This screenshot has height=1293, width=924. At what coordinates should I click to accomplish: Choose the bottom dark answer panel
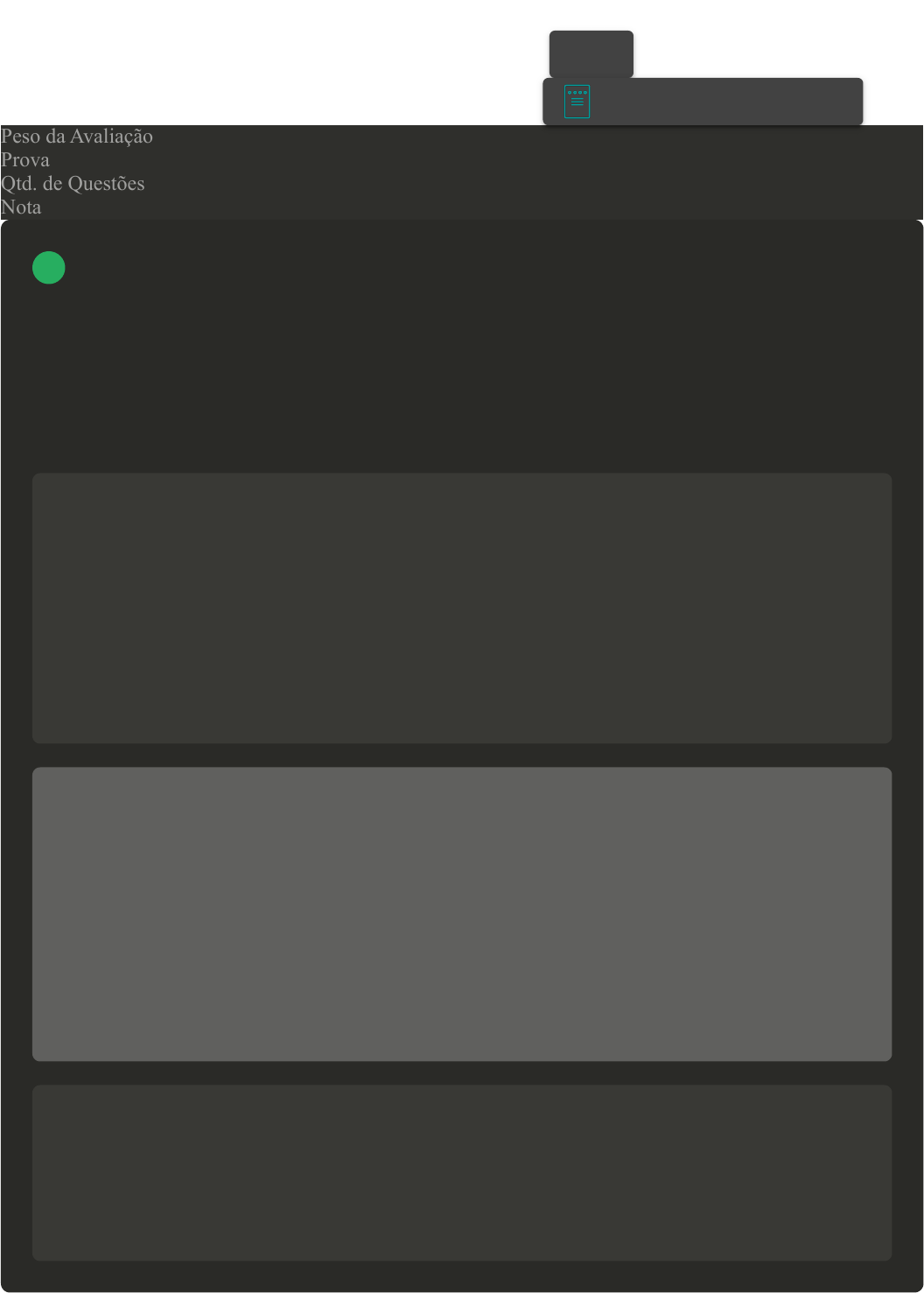click(462, 1173)
